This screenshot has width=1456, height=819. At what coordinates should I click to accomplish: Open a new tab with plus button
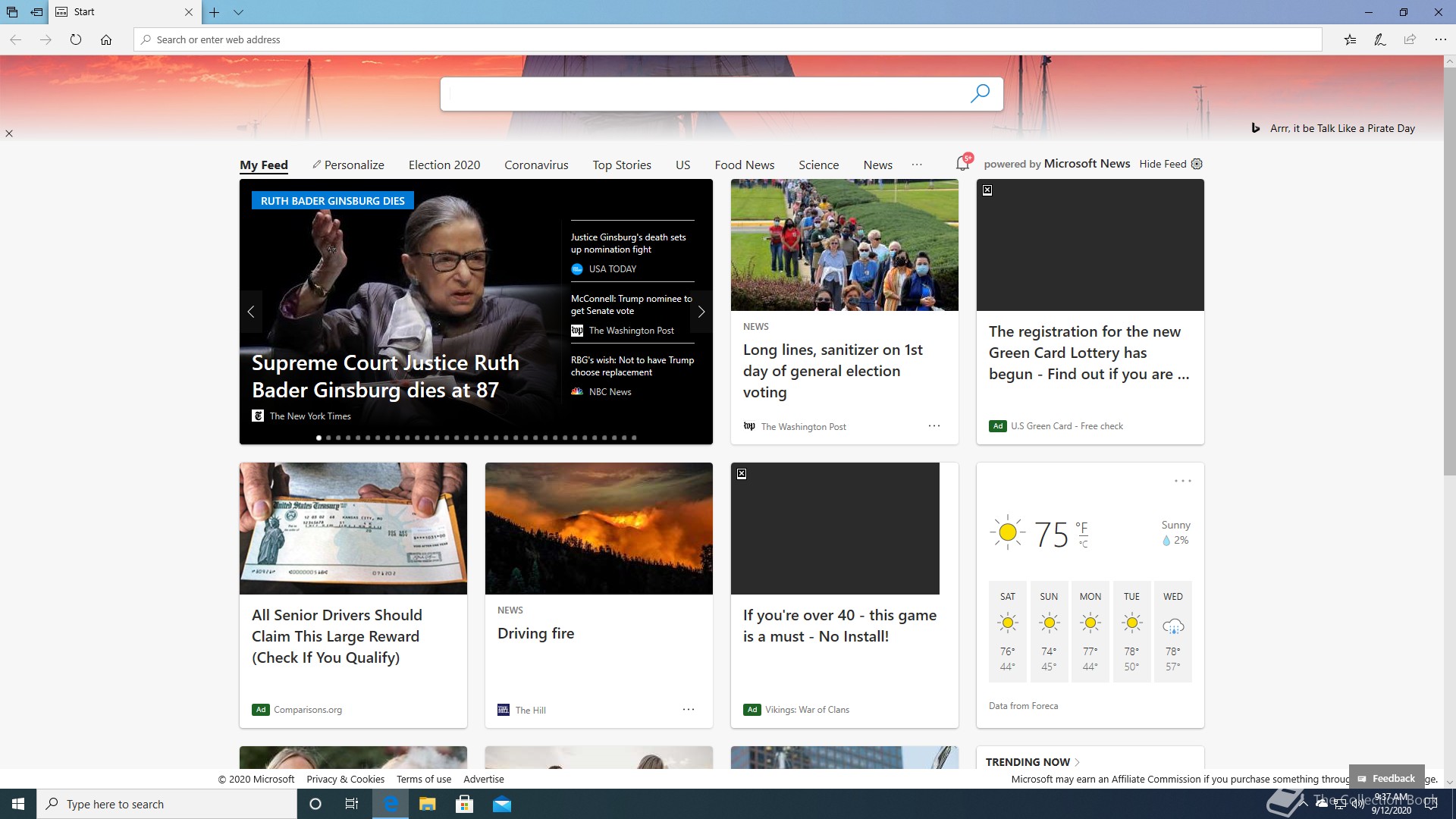(215, 12)
